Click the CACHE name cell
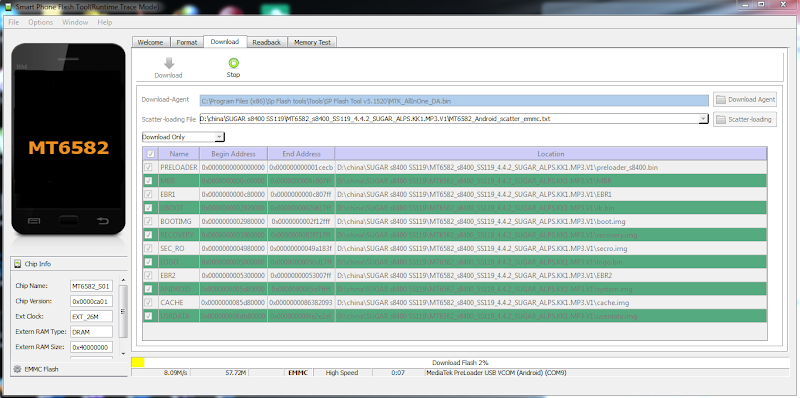This screenshot has width=800, height=398. 179,303
